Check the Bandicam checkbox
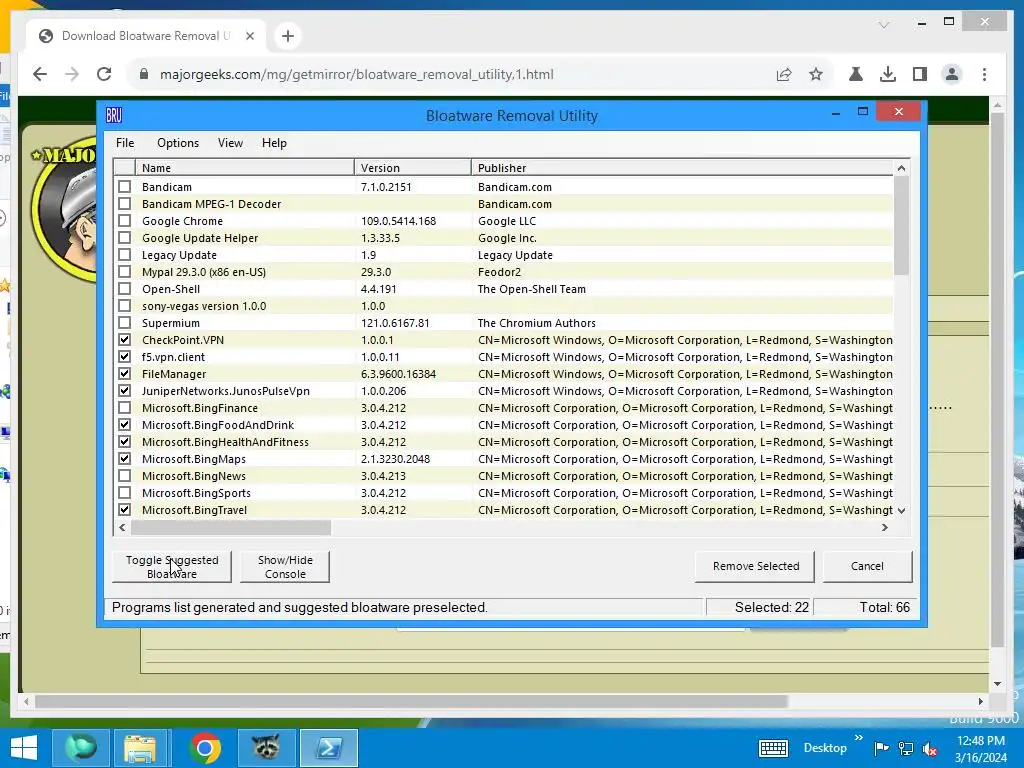The height and width of the screenshot is (768, 1024). pos(124,187)
